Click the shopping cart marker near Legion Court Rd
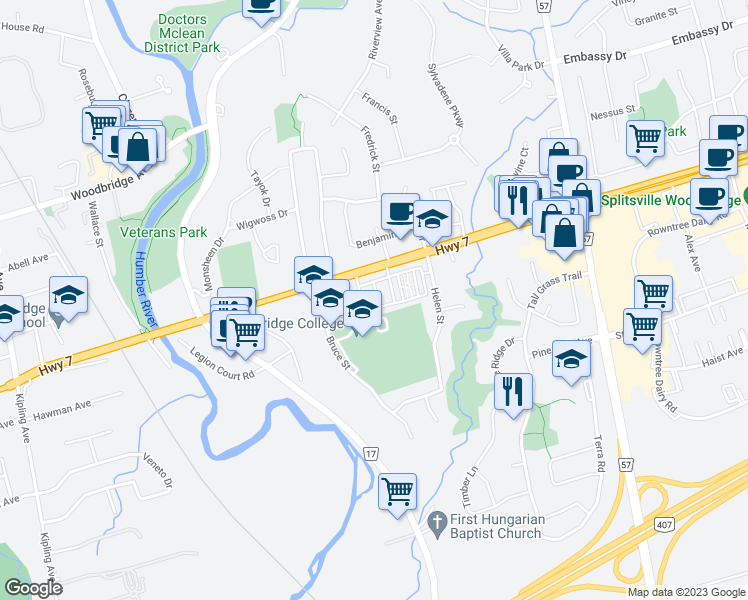This screenshot has height=600, width=748. tap(245, 334)
